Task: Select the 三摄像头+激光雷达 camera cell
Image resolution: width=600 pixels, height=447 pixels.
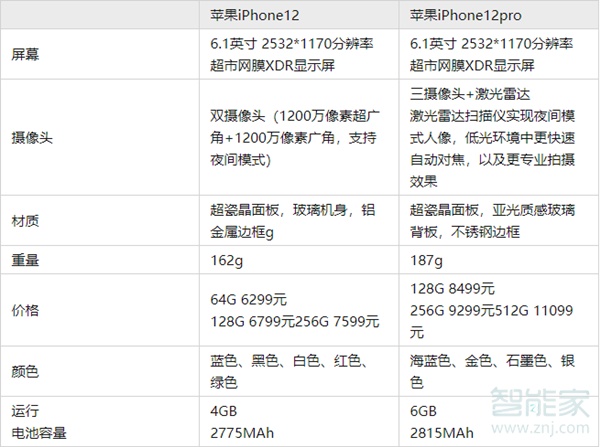Action: click(499, 138)
